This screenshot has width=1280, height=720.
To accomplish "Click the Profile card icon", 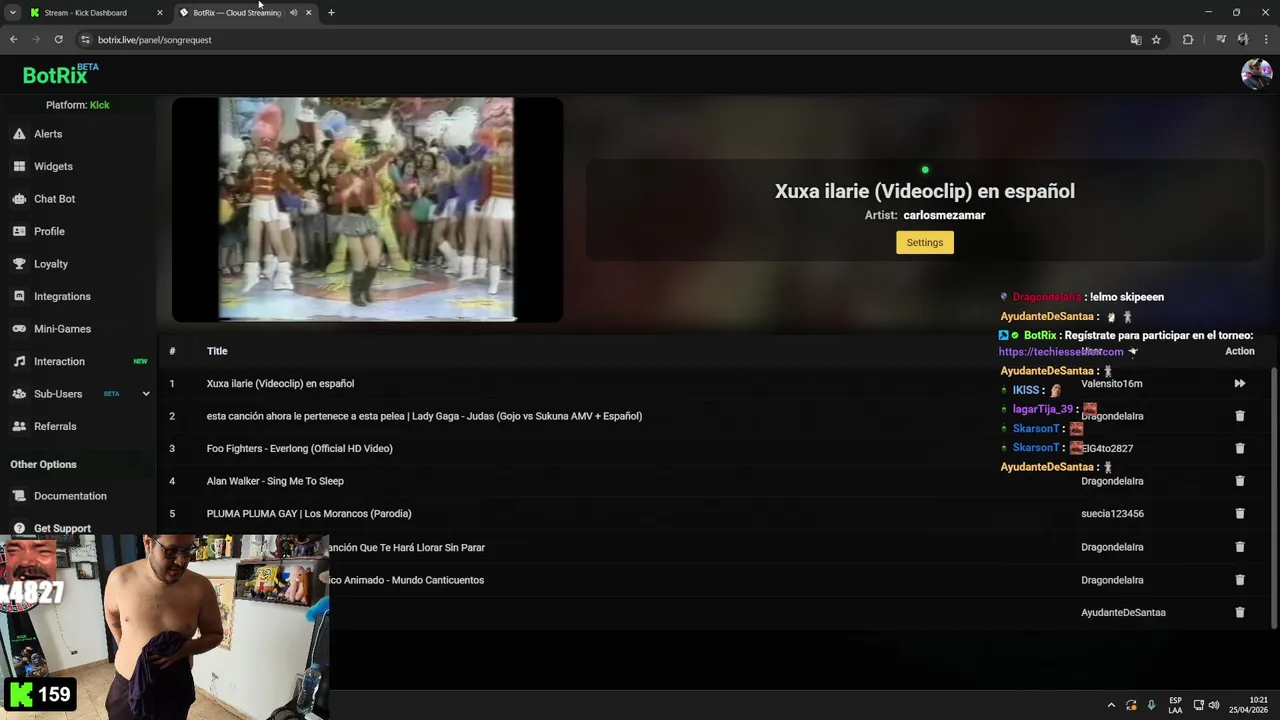I will coord(19,231).
